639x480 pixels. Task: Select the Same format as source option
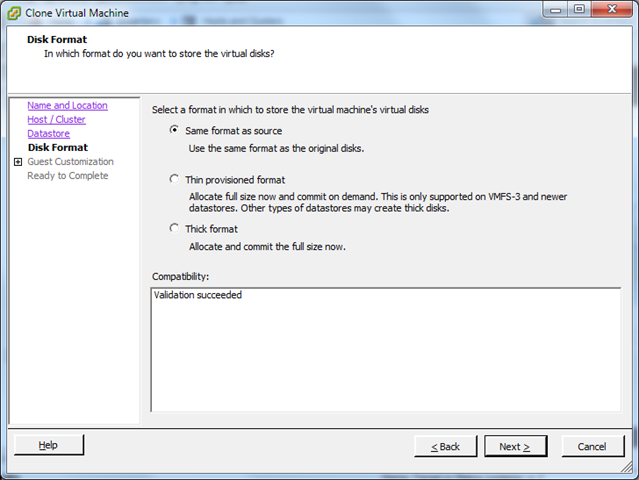click(175, 130)
